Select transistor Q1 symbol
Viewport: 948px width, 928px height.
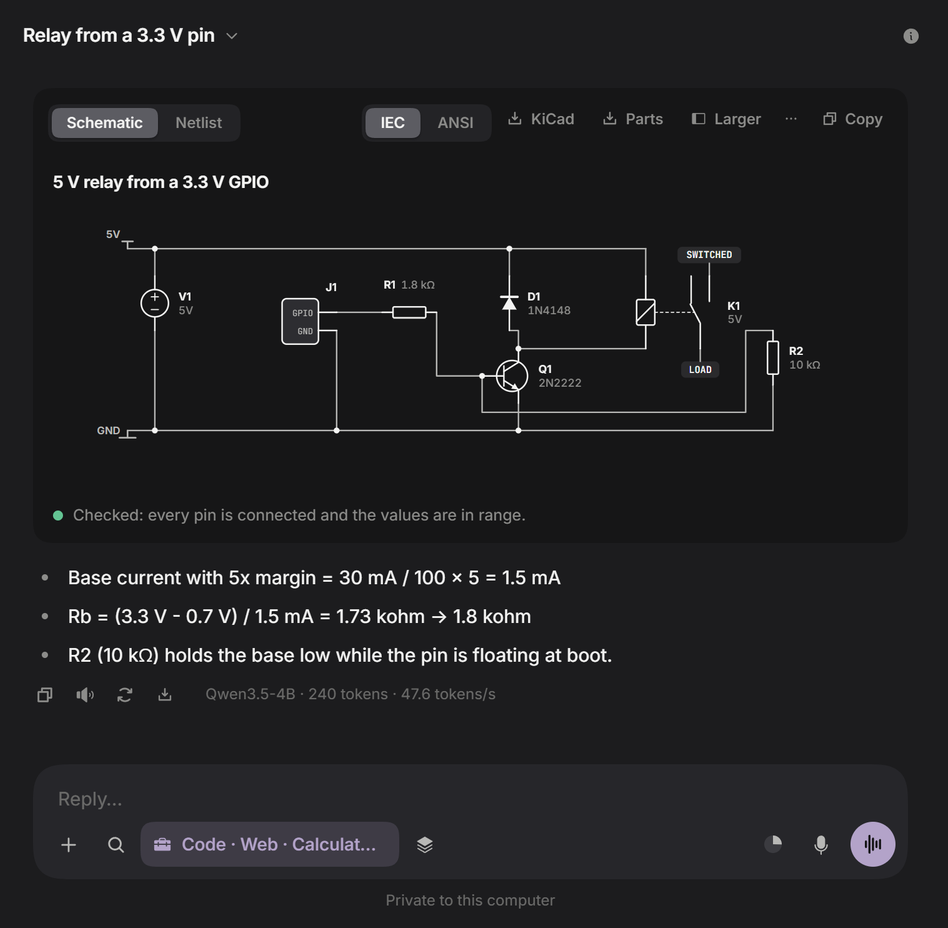511,376
